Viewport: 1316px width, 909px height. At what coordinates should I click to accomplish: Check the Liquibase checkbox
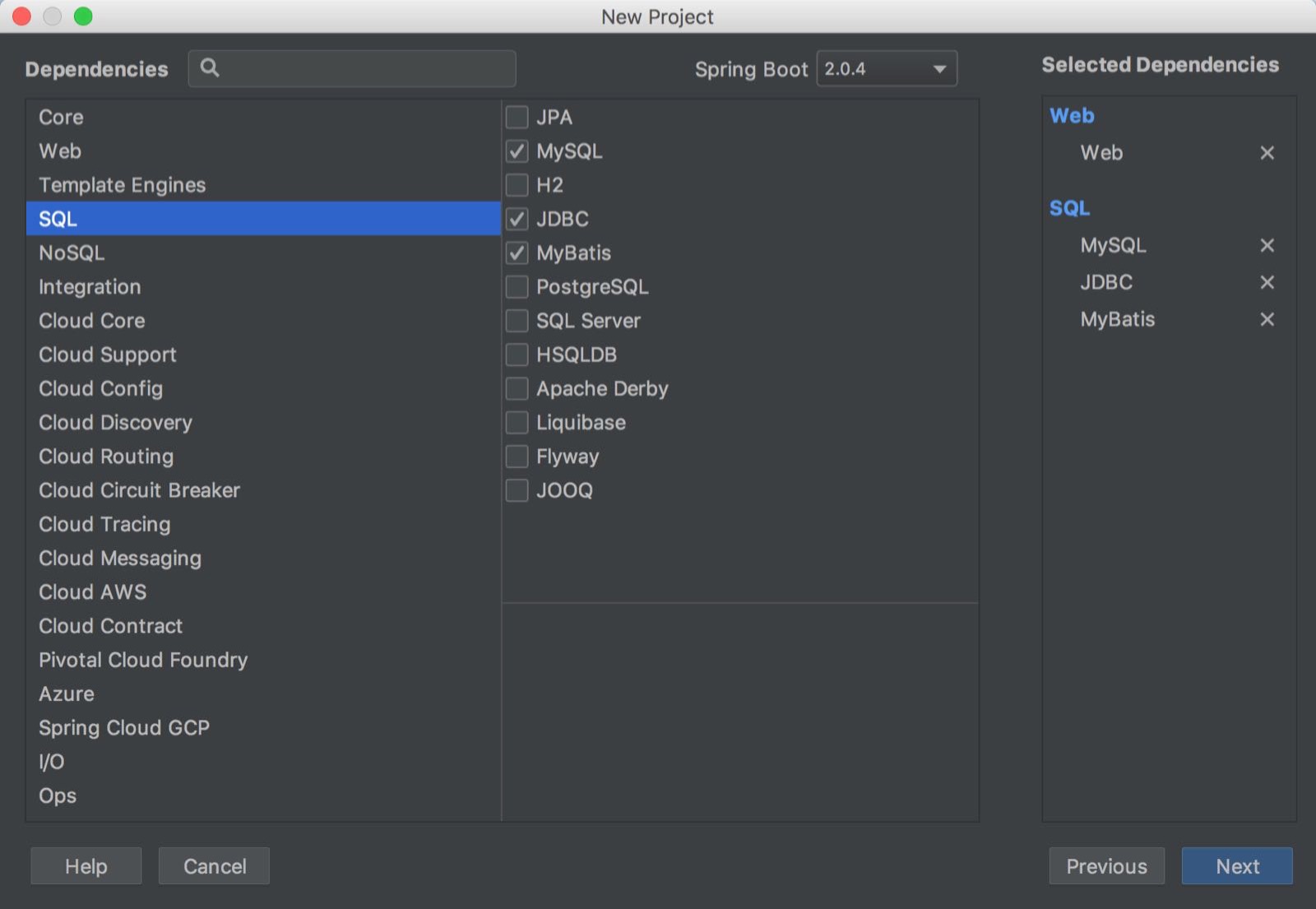tap(517, 422)
